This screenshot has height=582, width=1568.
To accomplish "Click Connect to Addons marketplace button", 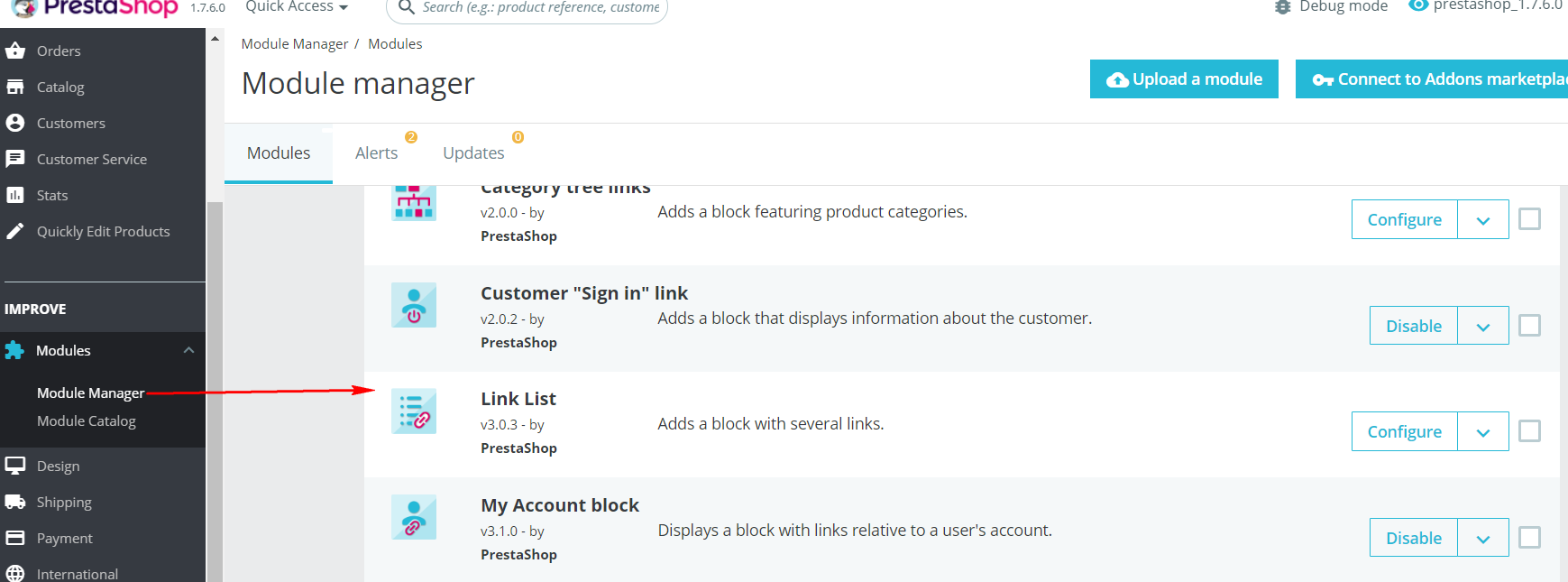I will [x=1432, y=79].
